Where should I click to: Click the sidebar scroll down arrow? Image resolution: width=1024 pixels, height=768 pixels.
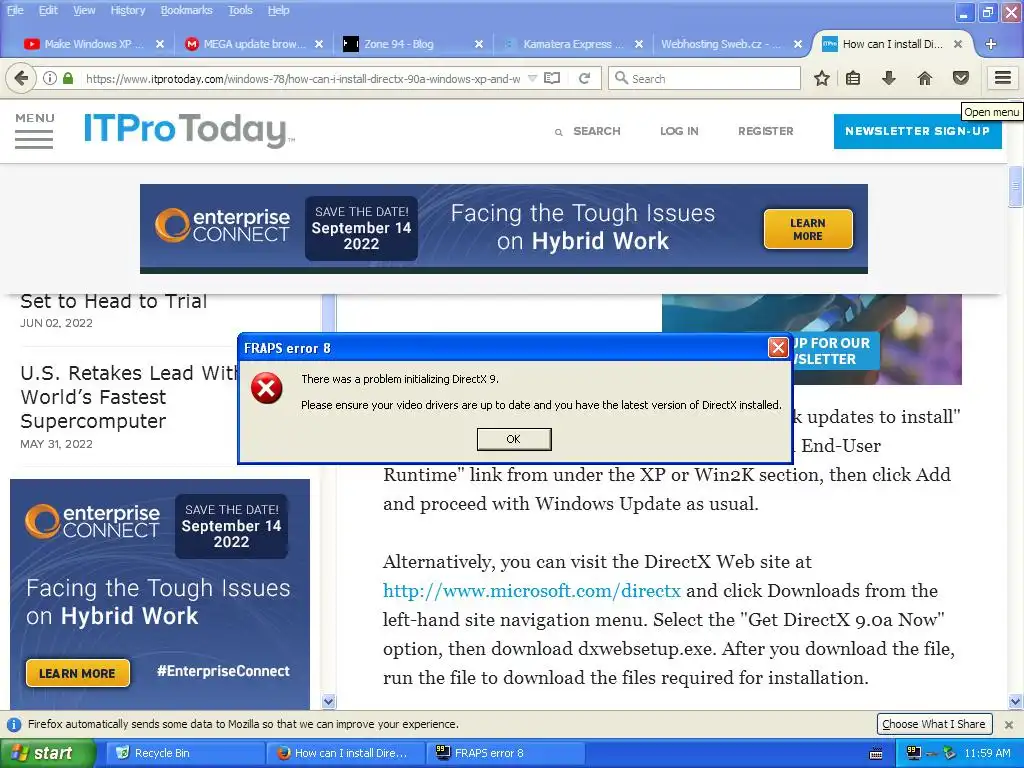coord(328,701)
